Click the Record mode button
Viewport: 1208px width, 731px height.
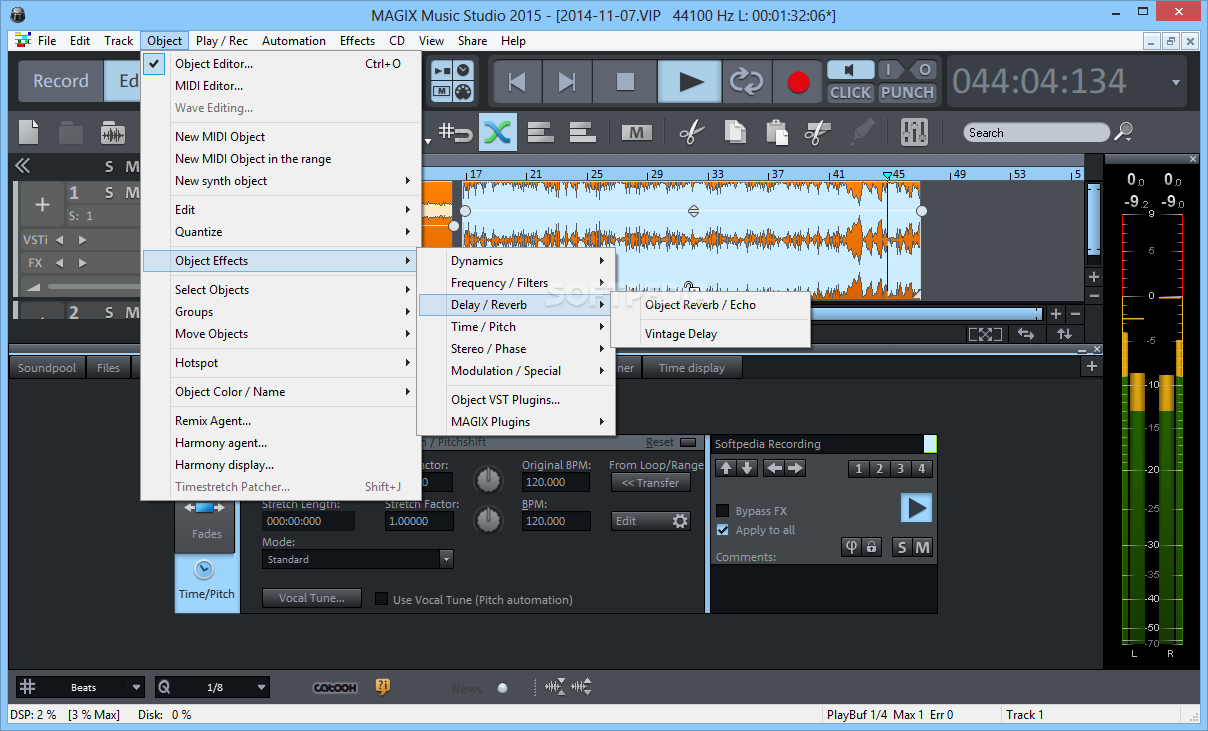[x=61, y=82]
